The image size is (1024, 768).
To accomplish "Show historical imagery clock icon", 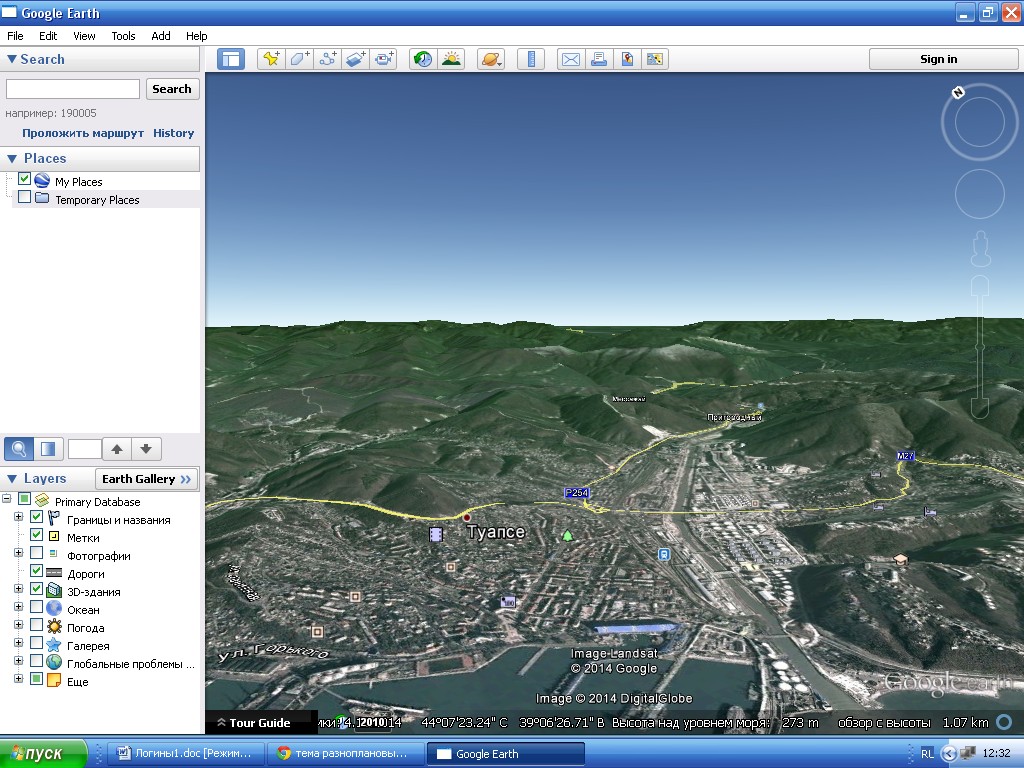I will click(423, 59).
